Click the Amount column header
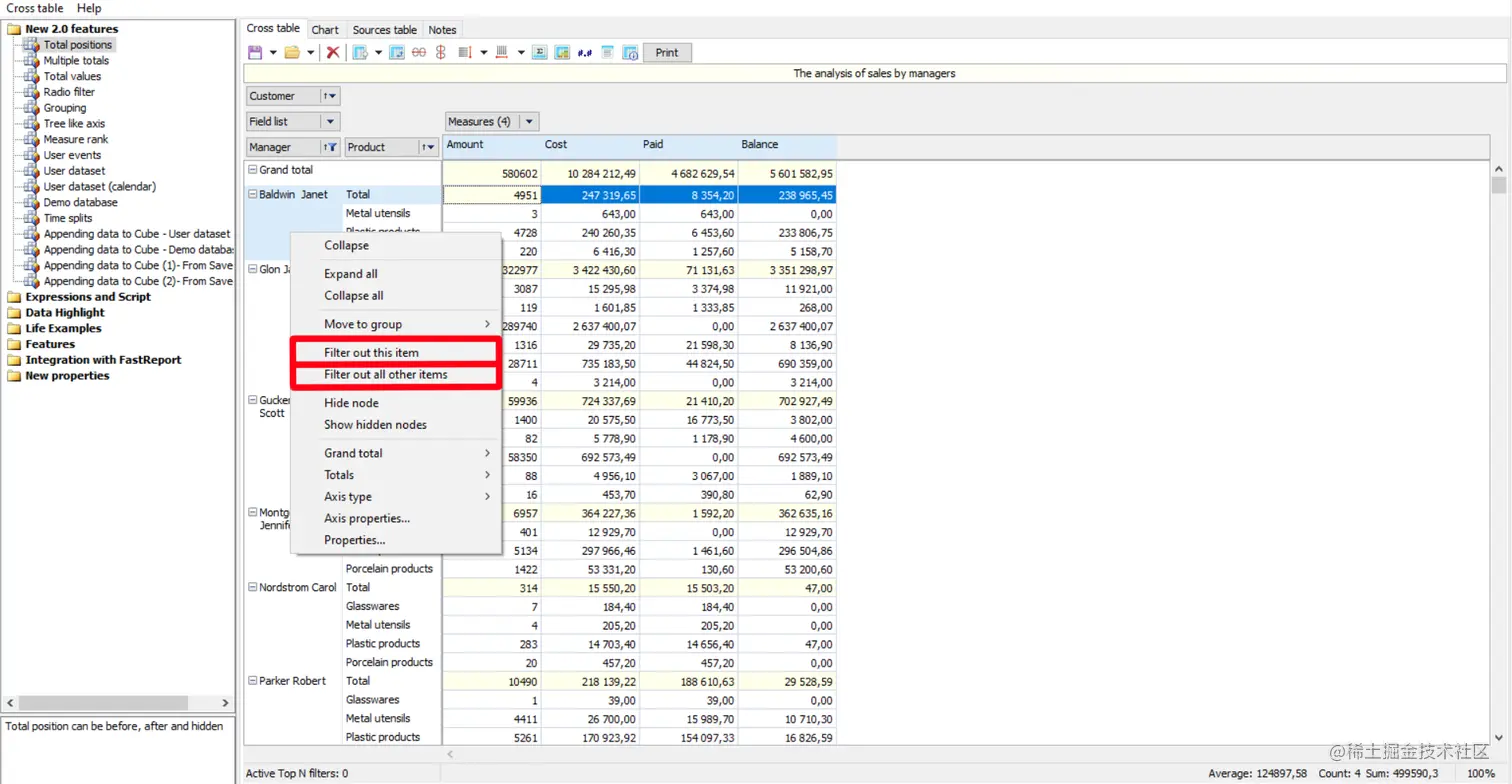The height and width of the screenshot is (784, 1512). tap(492, 146)
